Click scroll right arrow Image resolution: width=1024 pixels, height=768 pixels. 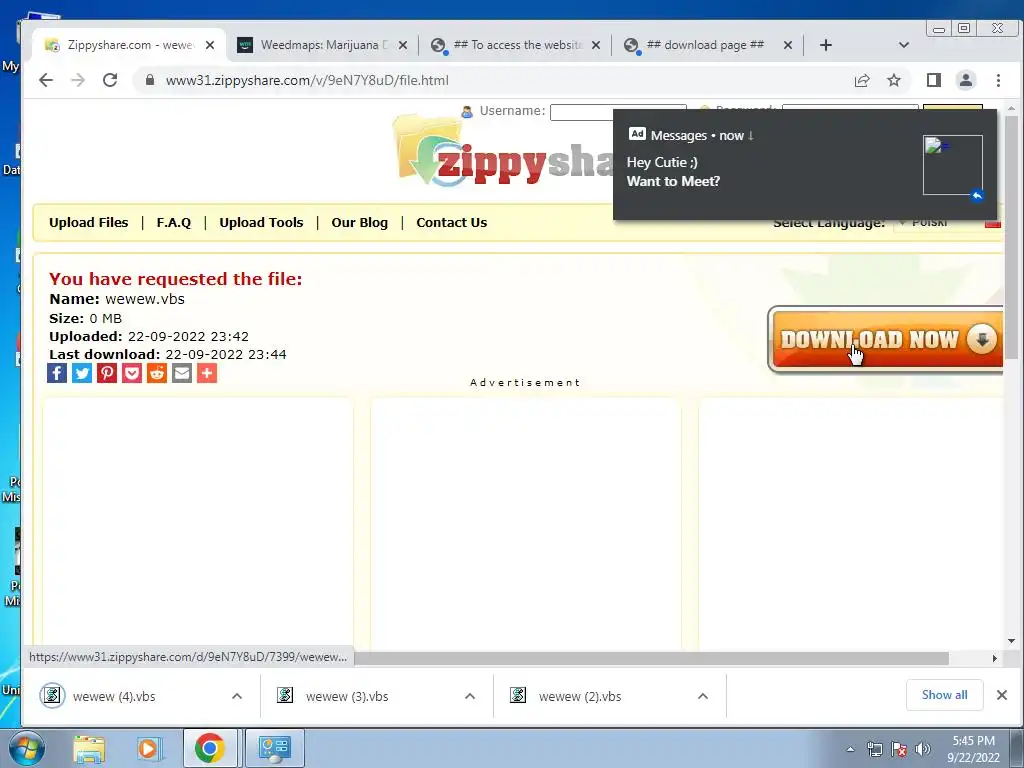point(995,658)
